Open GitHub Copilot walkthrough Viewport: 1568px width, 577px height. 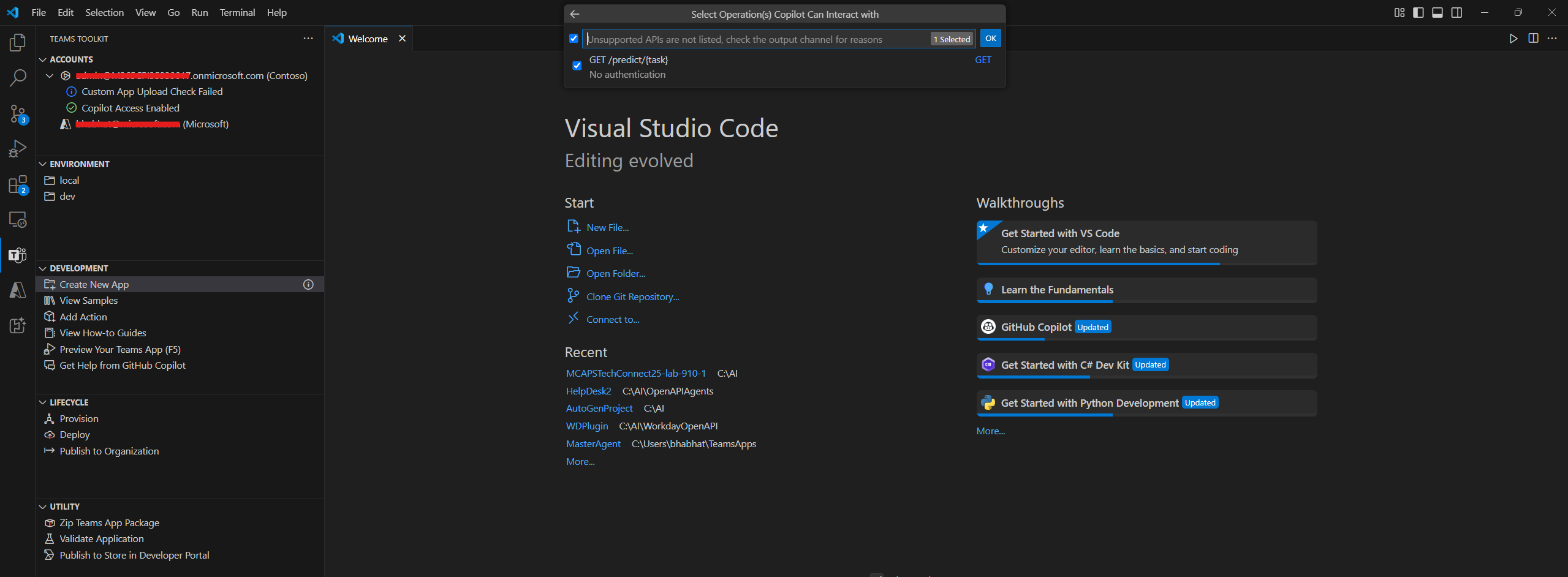coord(1146,328)
